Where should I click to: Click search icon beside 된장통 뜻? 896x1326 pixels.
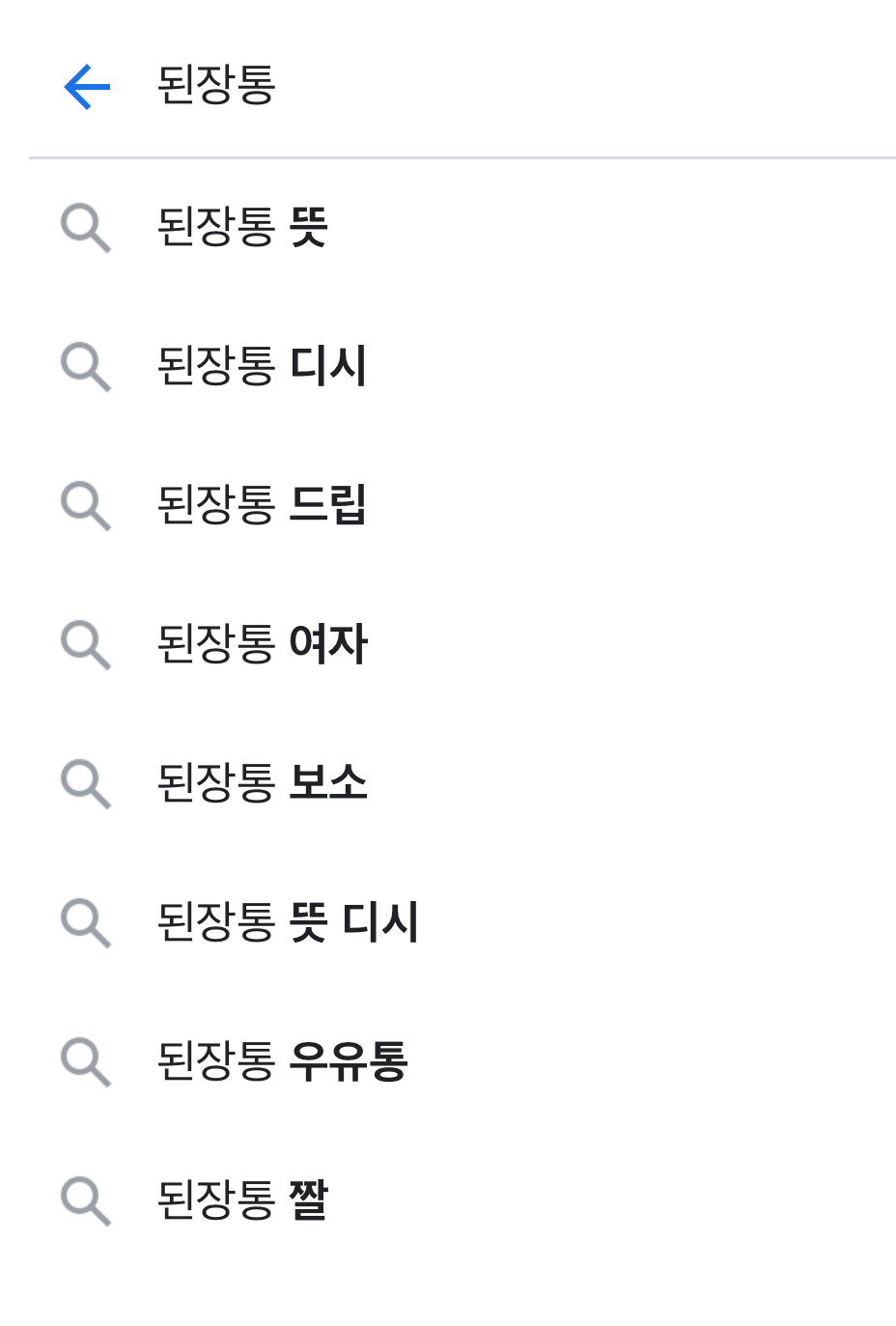click(x=86, y=228)
